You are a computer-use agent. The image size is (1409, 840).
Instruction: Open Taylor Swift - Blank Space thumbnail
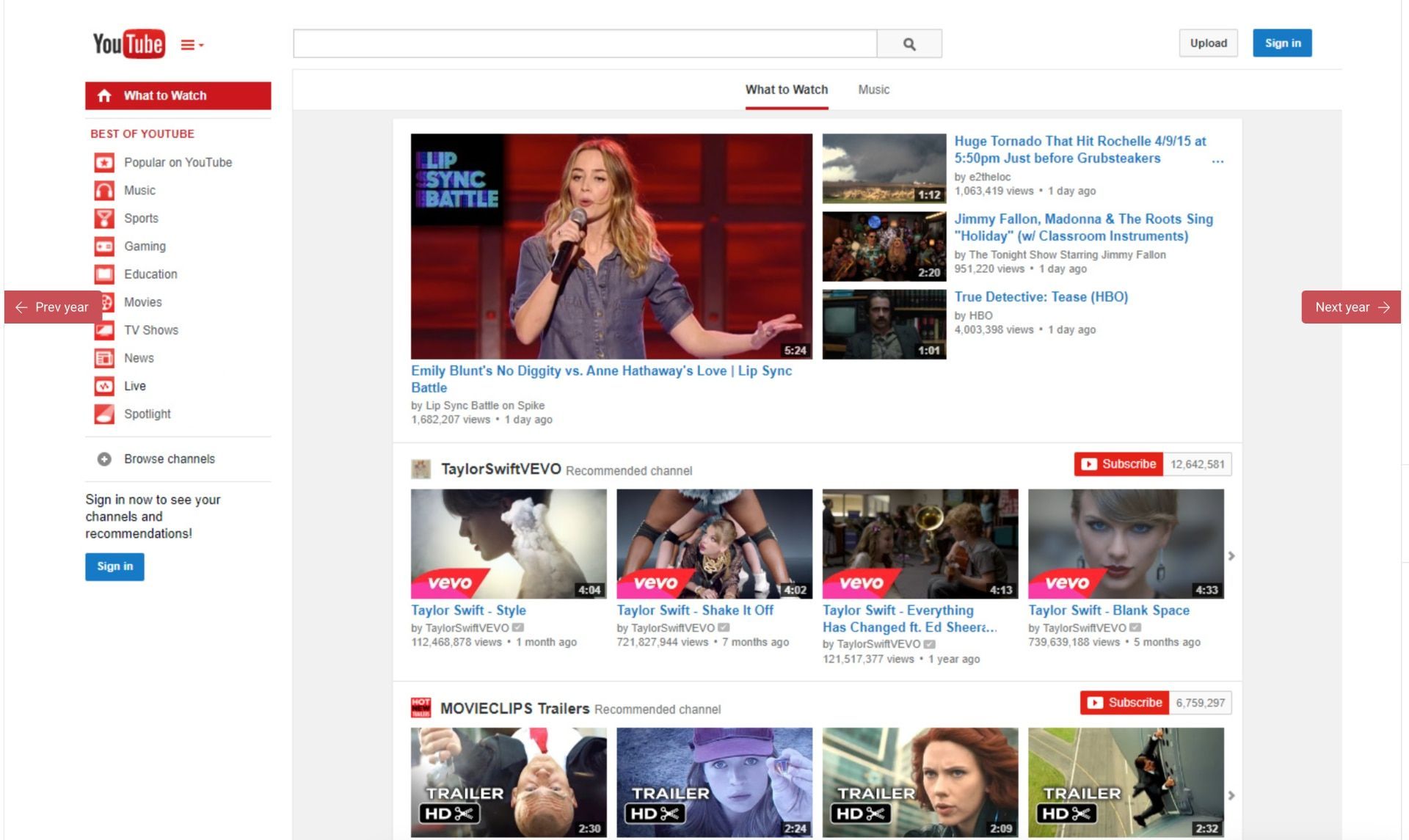[1126, 544]
